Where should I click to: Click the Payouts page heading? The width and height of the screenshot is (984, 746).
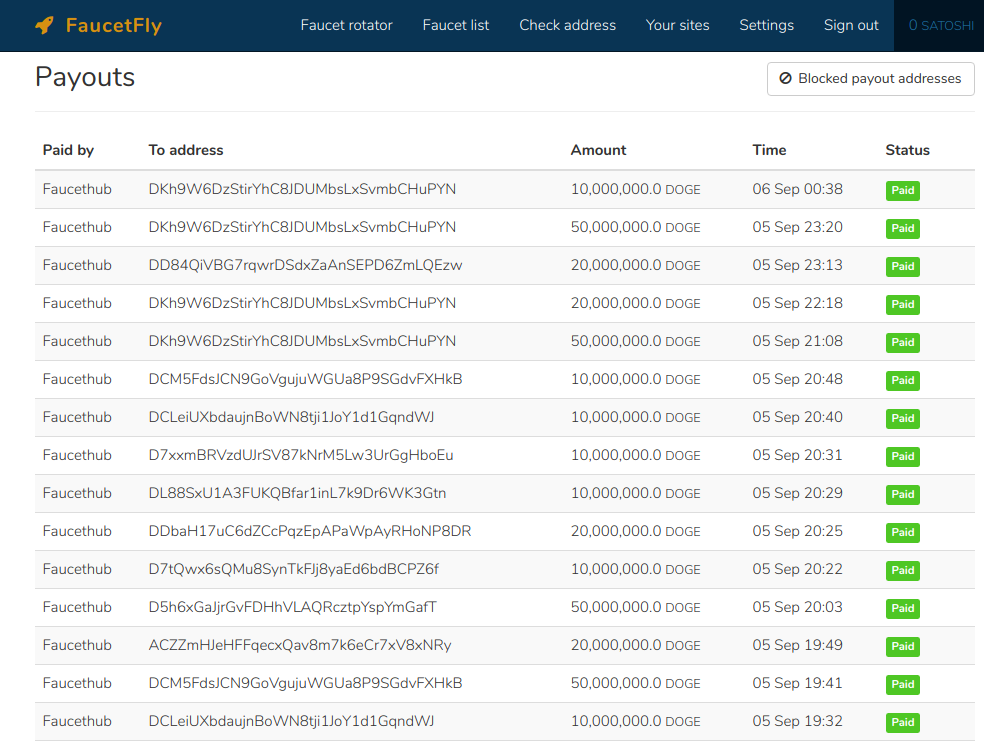point(85,77)
